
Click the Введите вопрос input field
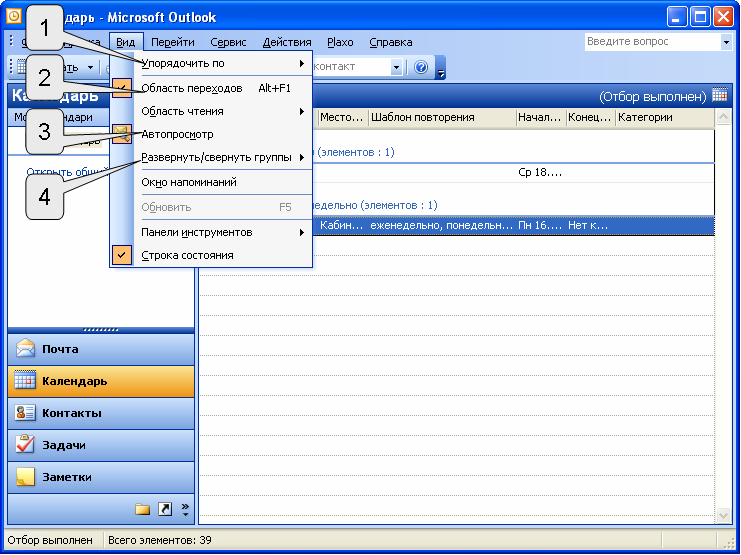click(x=653, y=42)
